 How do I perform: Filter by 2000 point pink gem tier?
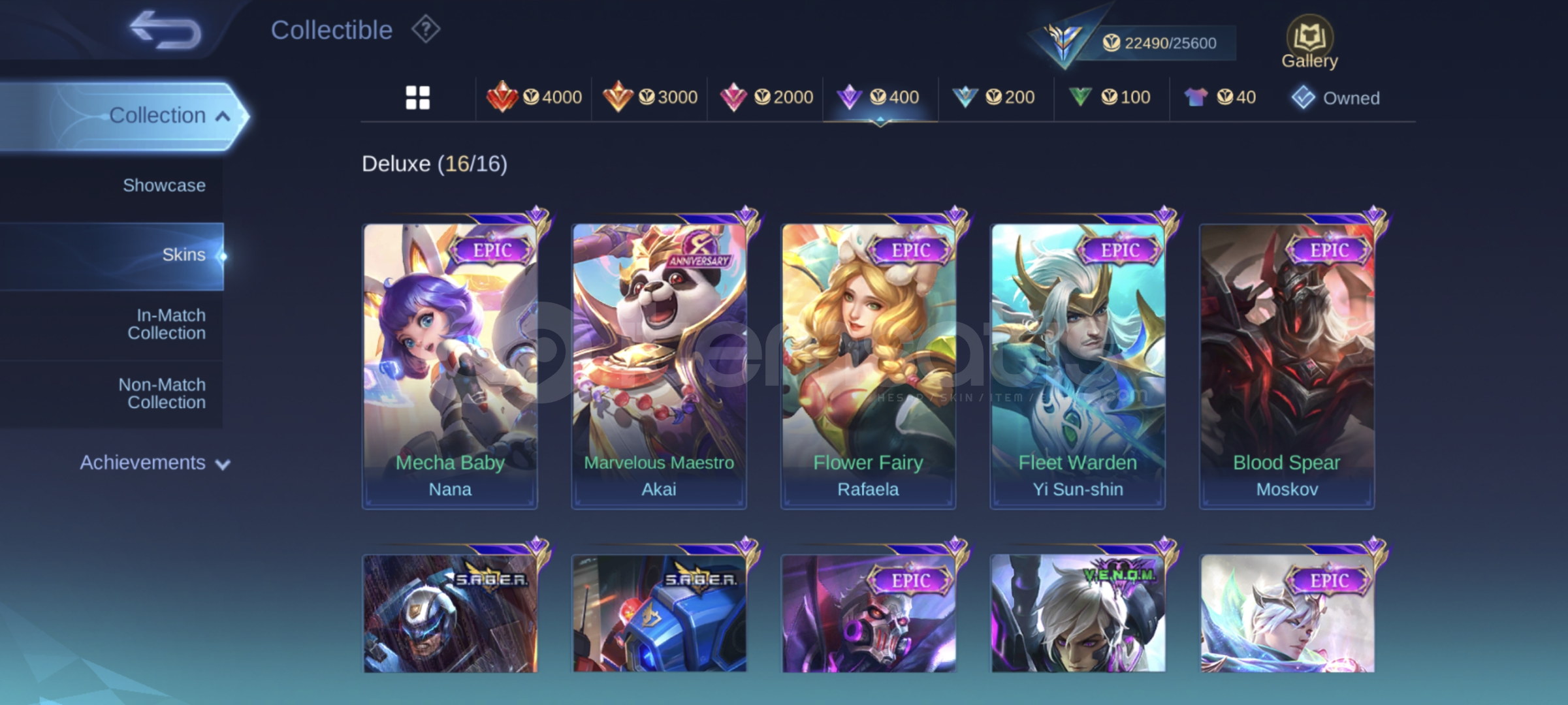(x=766, y=97)
